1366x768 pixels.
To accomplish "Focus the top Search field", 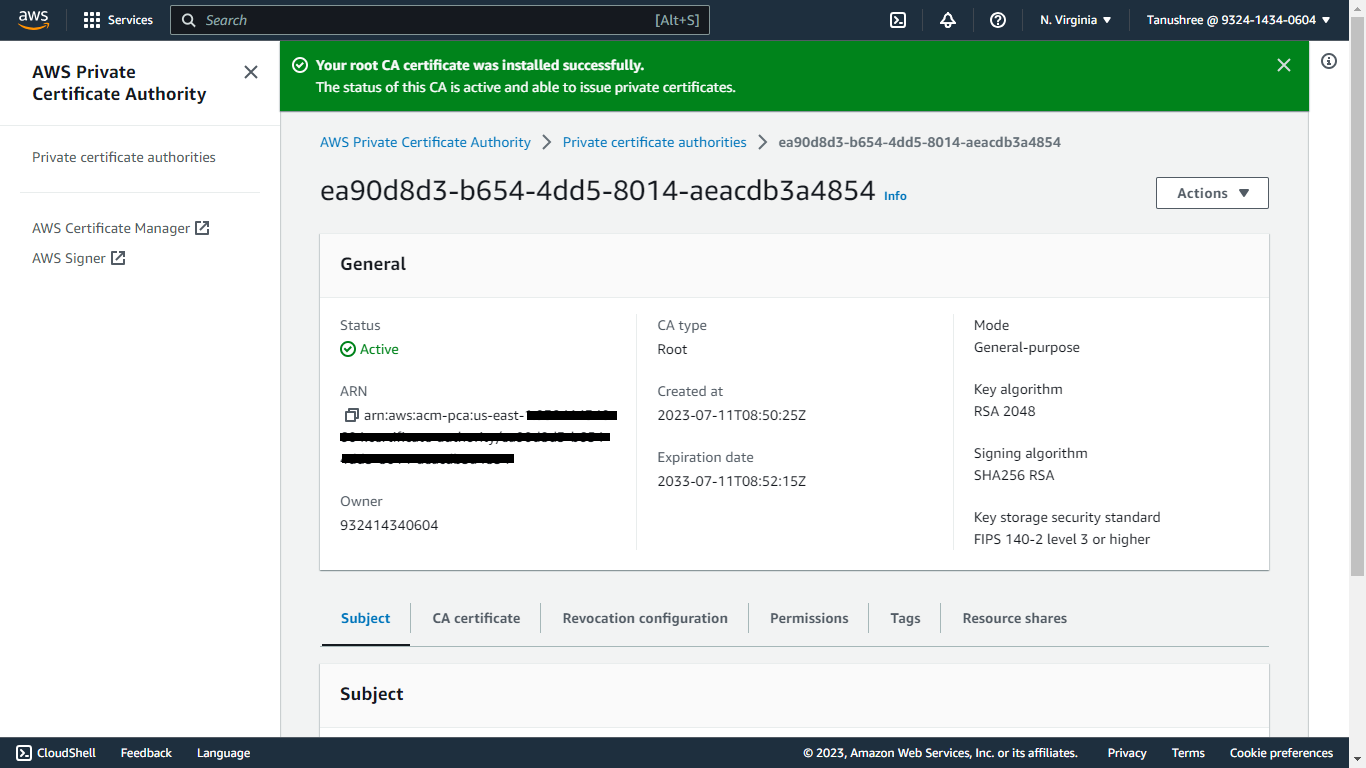I will (x=440, y=20).
